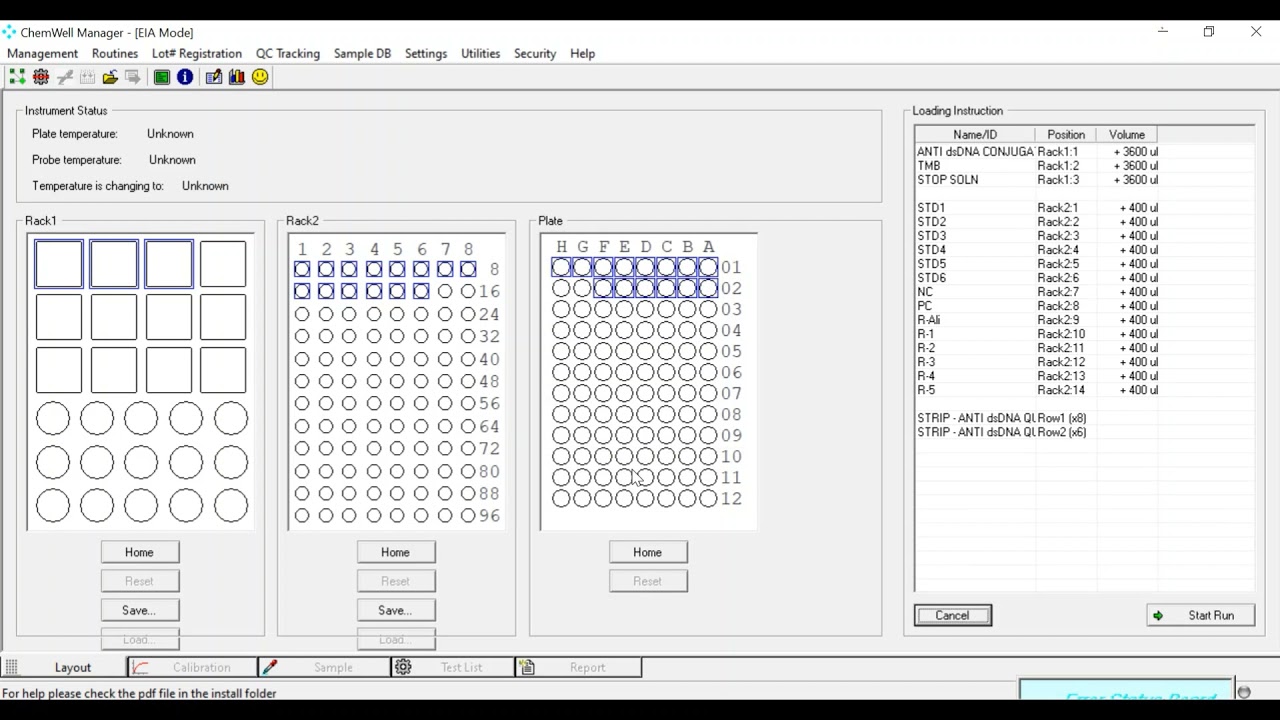This screenshot has height=720, width=1280.
Task: Click Home button under Rack2
Action: (395, 552)
